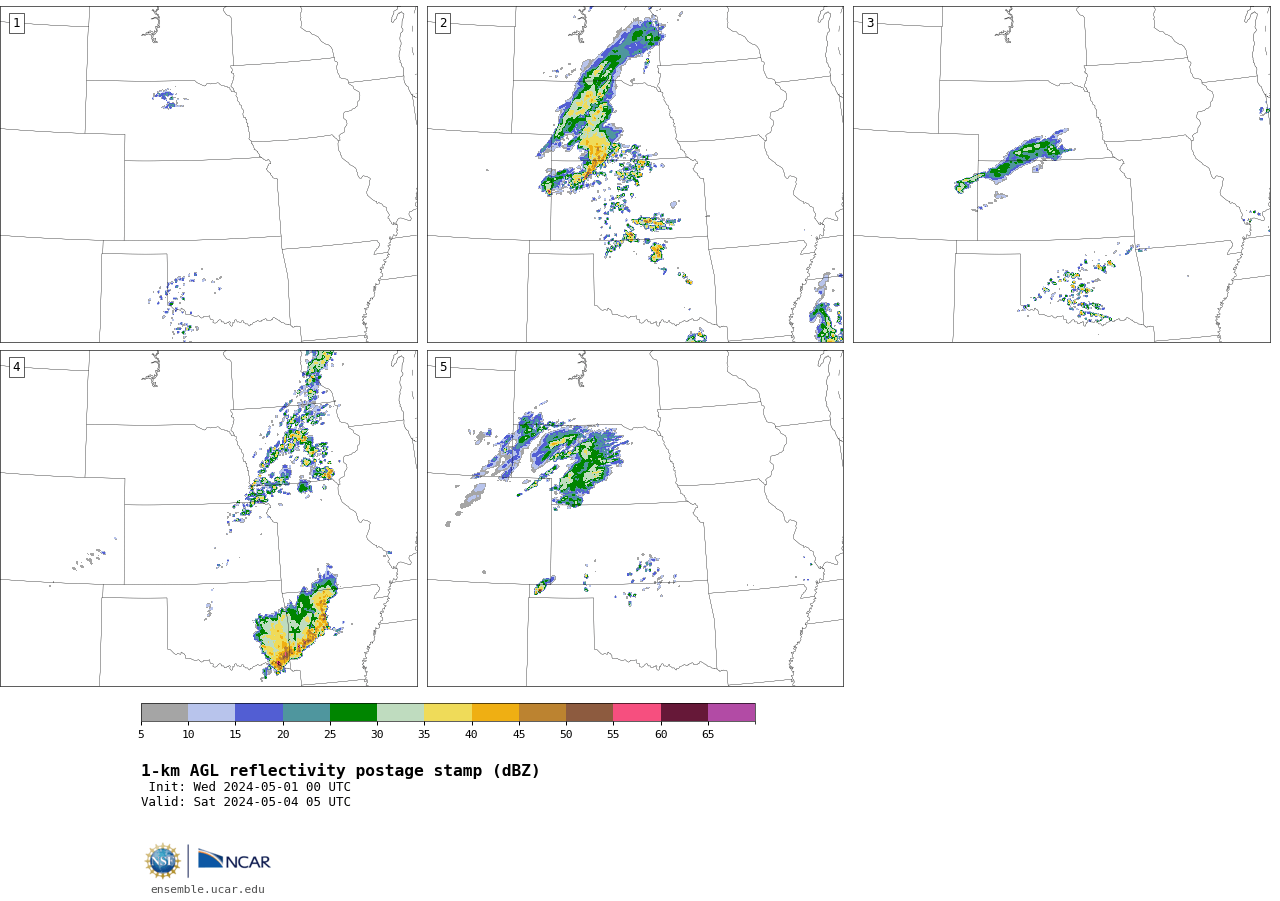The image size is (1280, 901).
Task: Click the number 1 panel label
Action: click(16, 23)
